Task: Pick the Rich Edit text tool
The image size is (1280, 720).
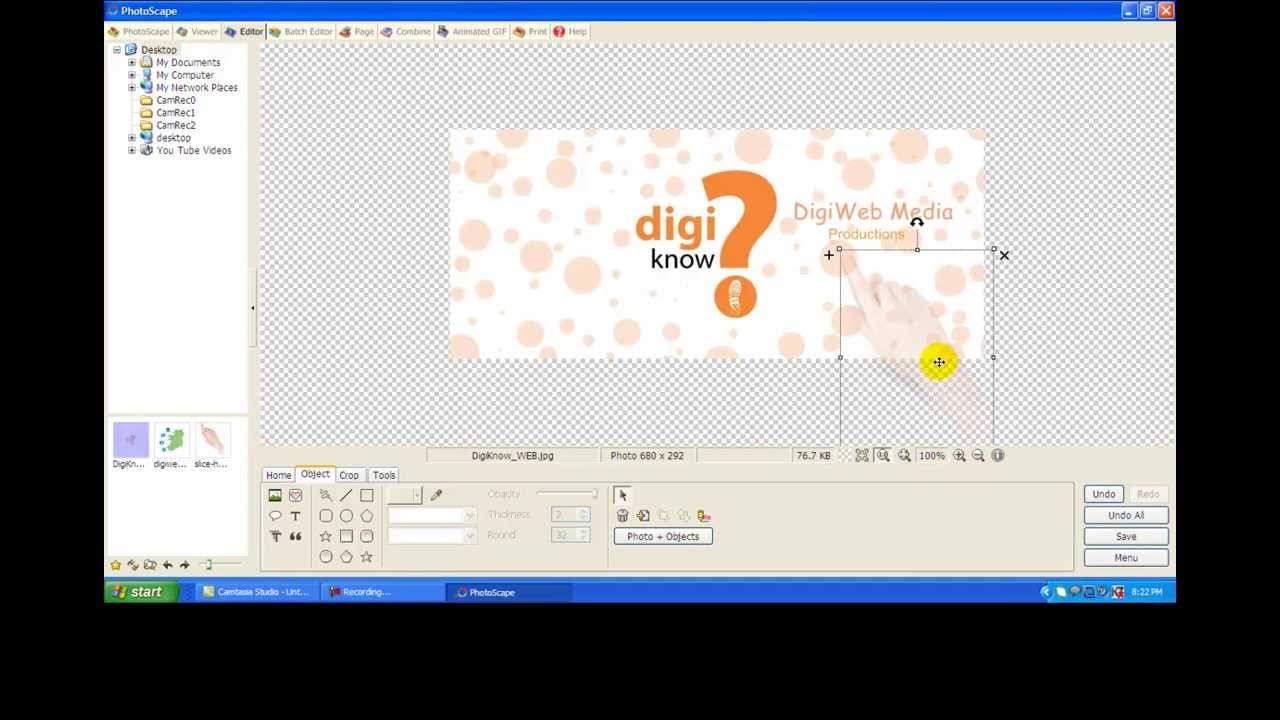Action: pos(275,536)
